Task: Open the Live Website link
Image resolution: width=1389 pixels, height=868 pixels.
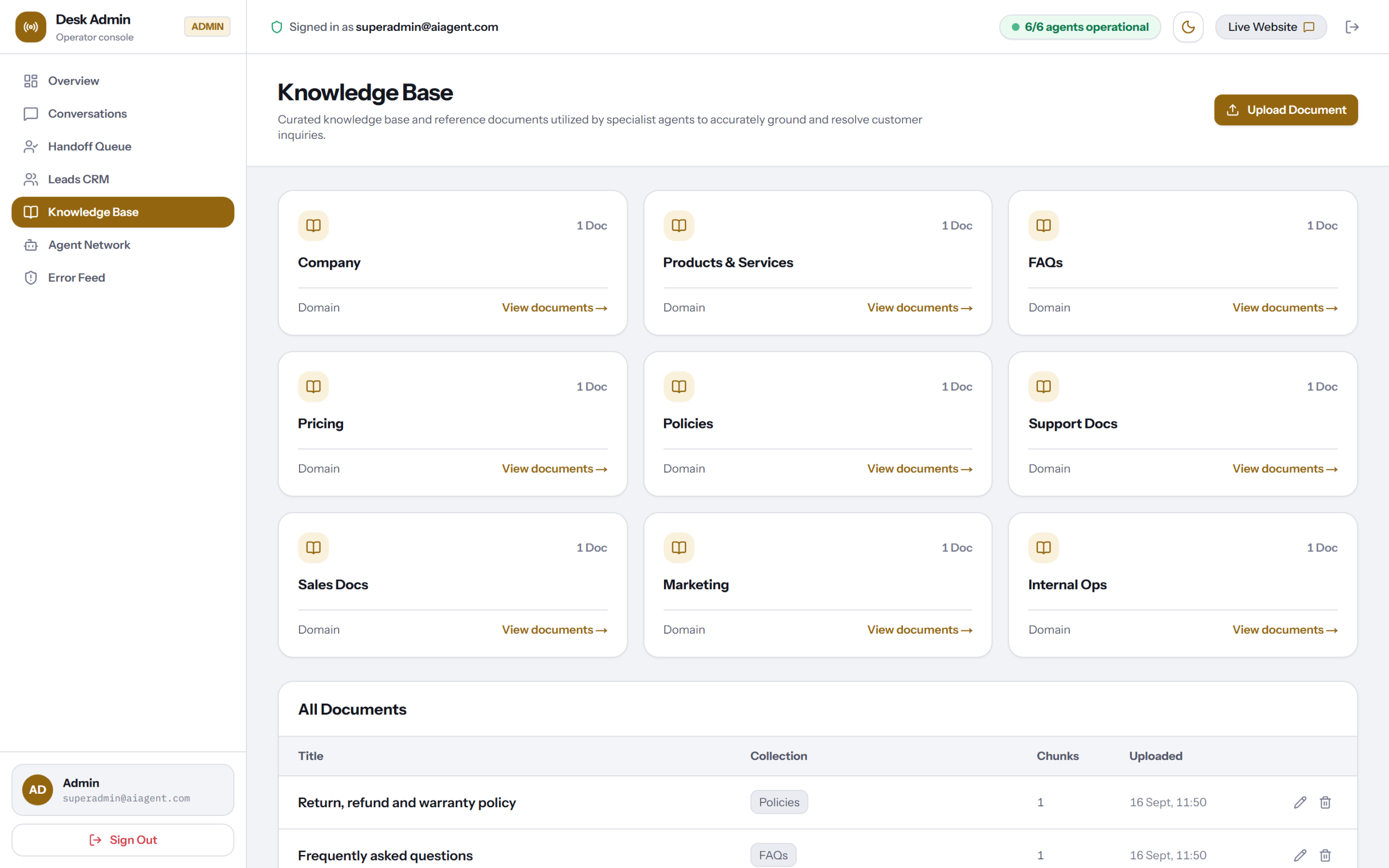Action: tap(1270, 27)
